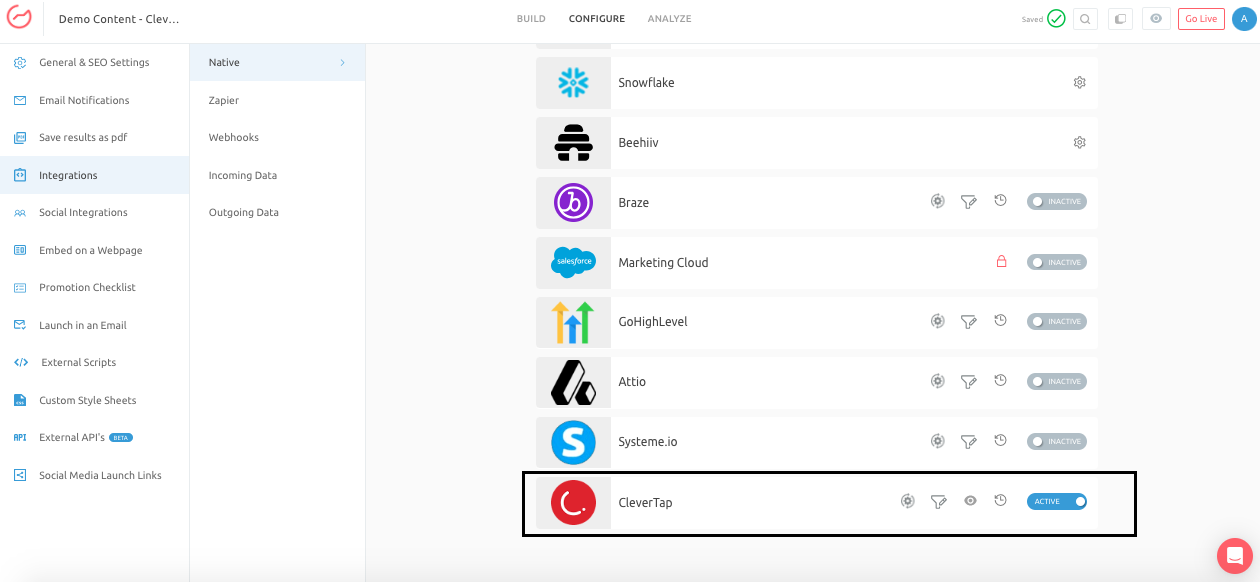Enable the GoHighLevel integration switch
This screenshot has width=1260, height=582.
pos(1056,322)
